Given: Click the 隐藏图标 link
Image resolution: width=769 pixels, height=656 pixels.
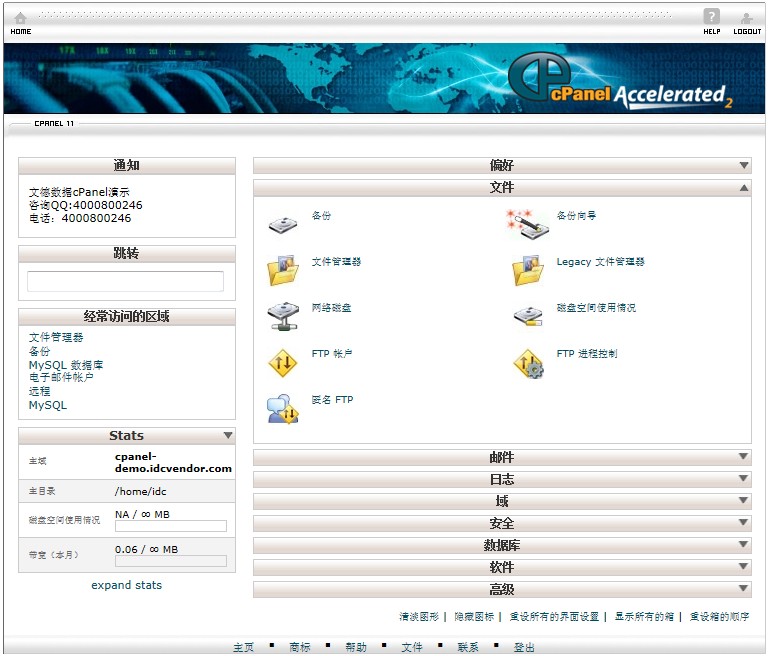Looking at the screenshot, I should click(474, 616).
